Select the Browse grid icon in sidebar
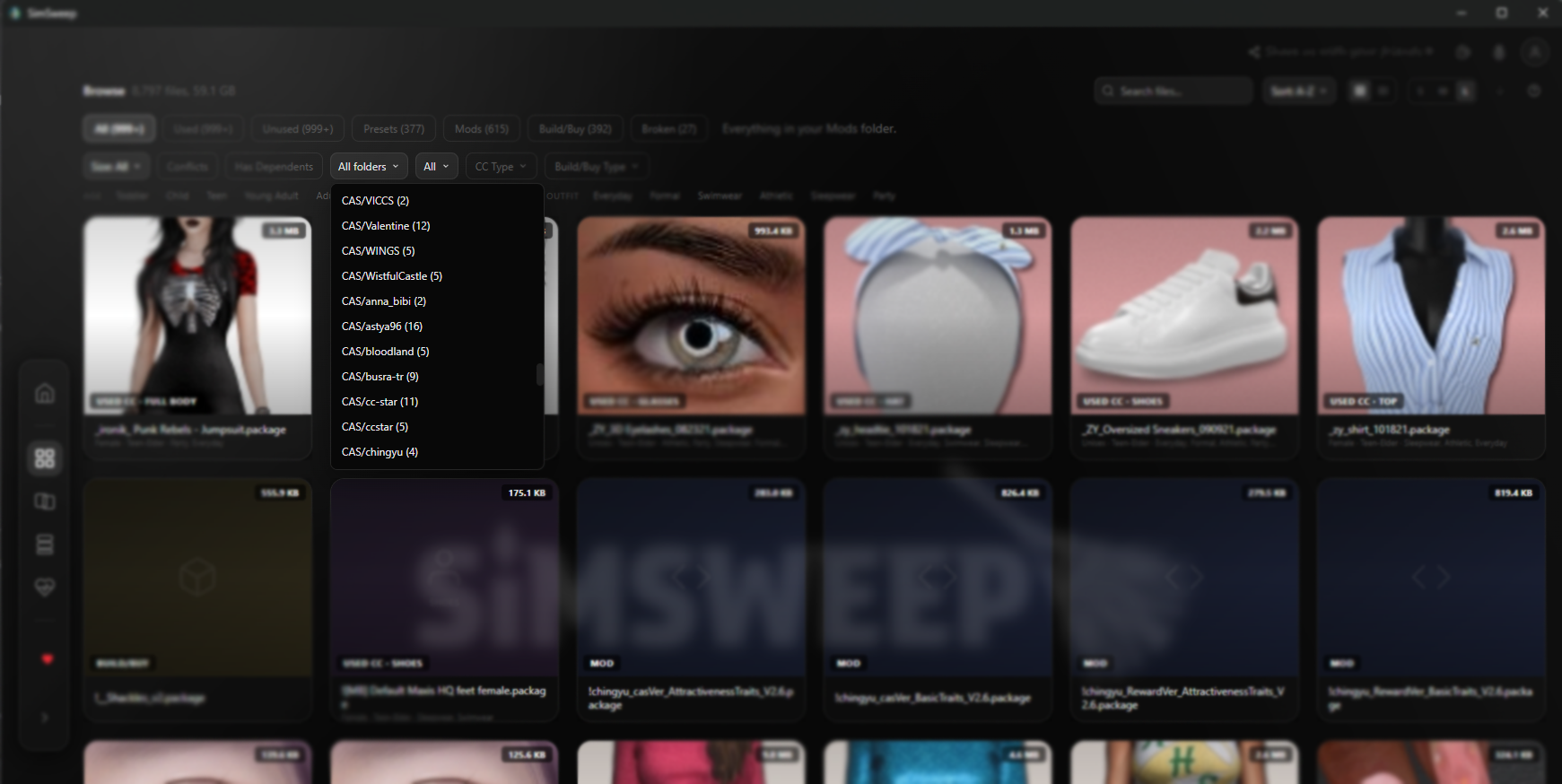Viewport: 1562px width, 784px height. coord(45,458)
